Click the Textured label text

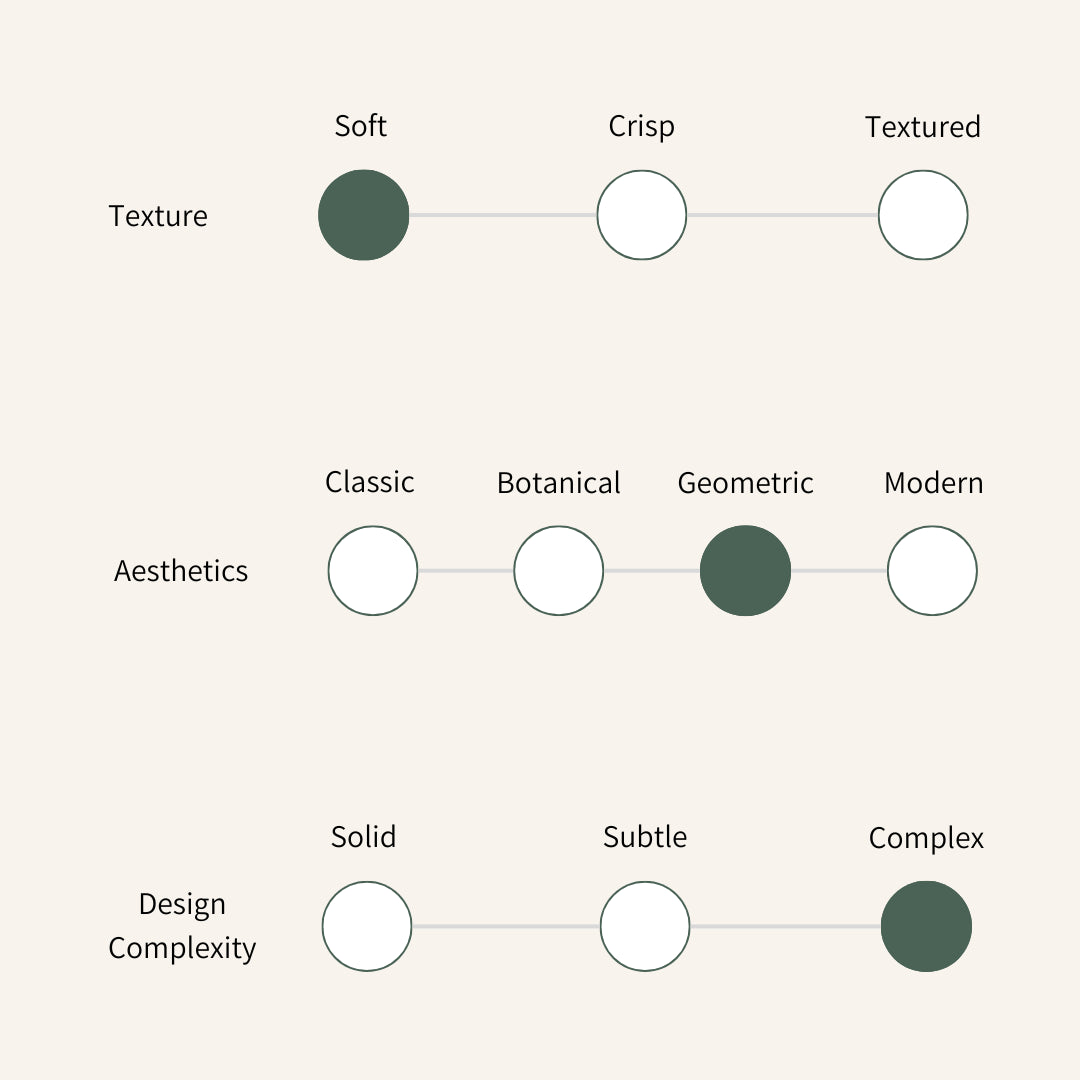tap(923, 127)
